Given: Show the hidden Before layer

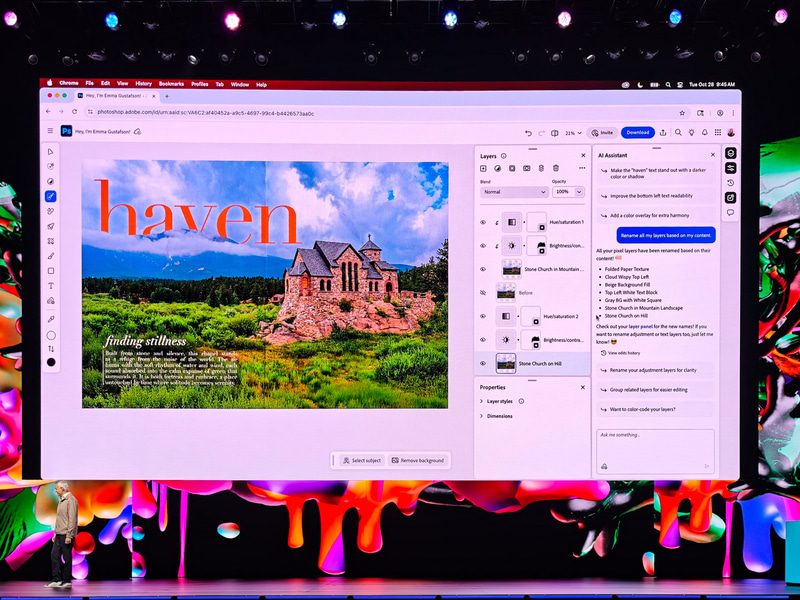Looking at the screenshot, I should 483,292.
